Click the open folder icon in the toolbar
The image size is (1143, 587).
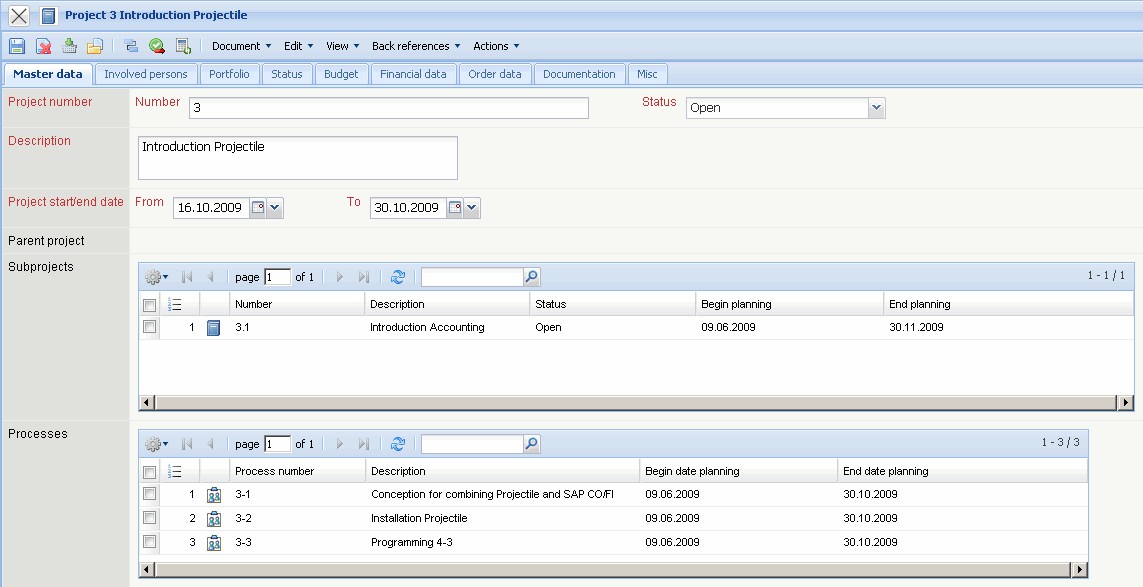(x=95, y=46)
